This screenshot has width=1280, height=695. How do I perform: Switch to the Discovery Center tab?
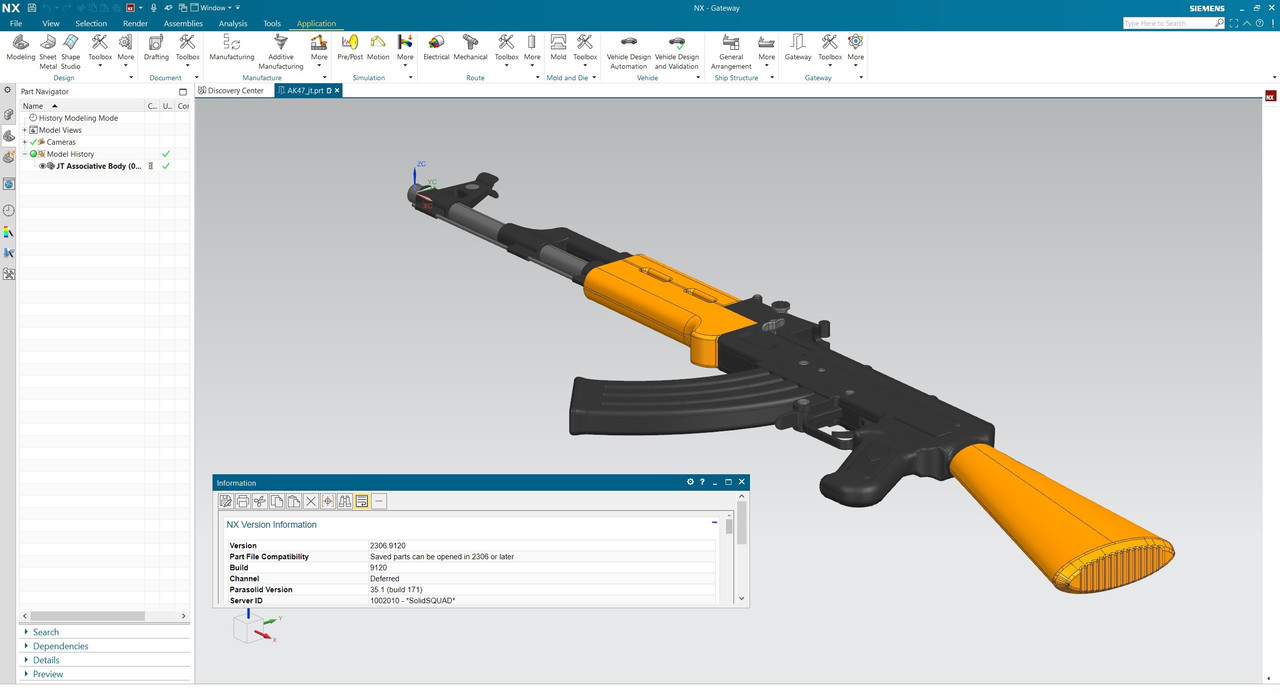231,90
